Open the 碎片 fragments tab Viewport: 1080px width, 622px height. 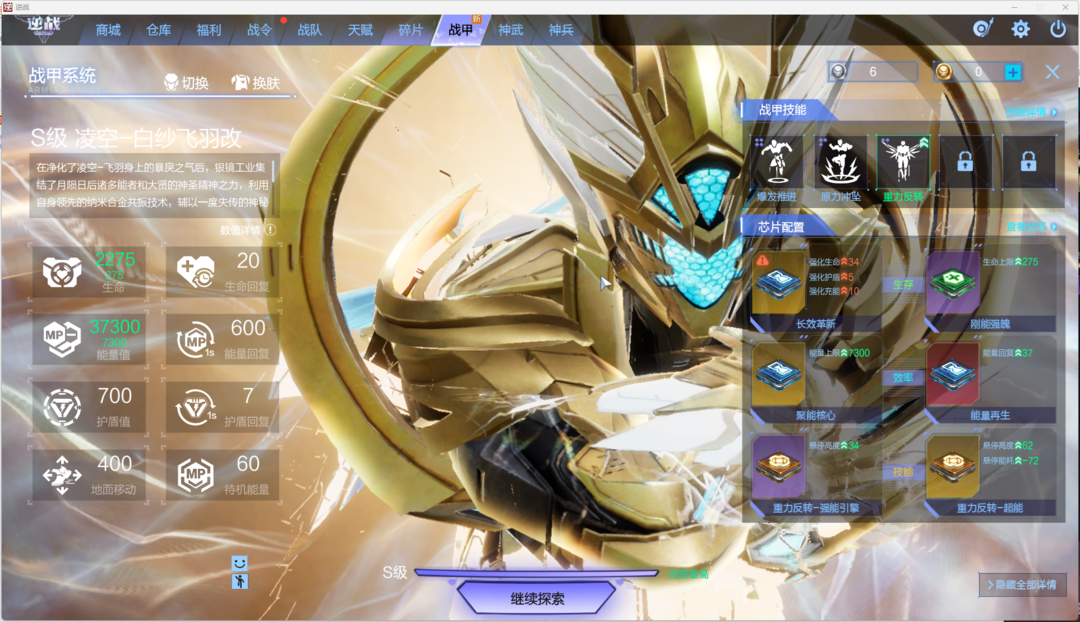click(x=411, y=30)
